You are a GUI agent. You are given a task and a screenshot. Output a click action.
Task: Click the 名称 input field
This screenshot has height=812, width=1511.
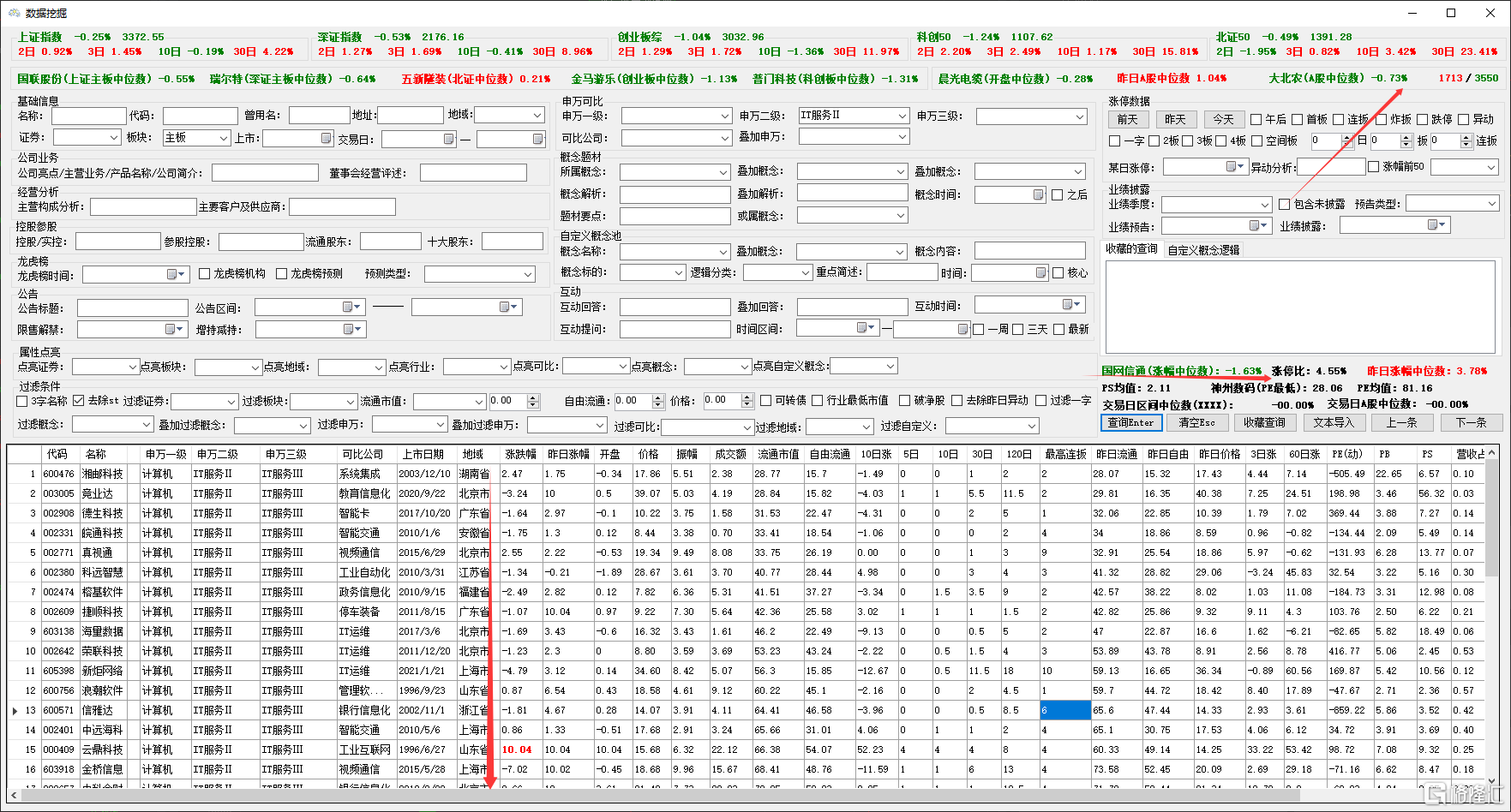[x=88, y=116]
